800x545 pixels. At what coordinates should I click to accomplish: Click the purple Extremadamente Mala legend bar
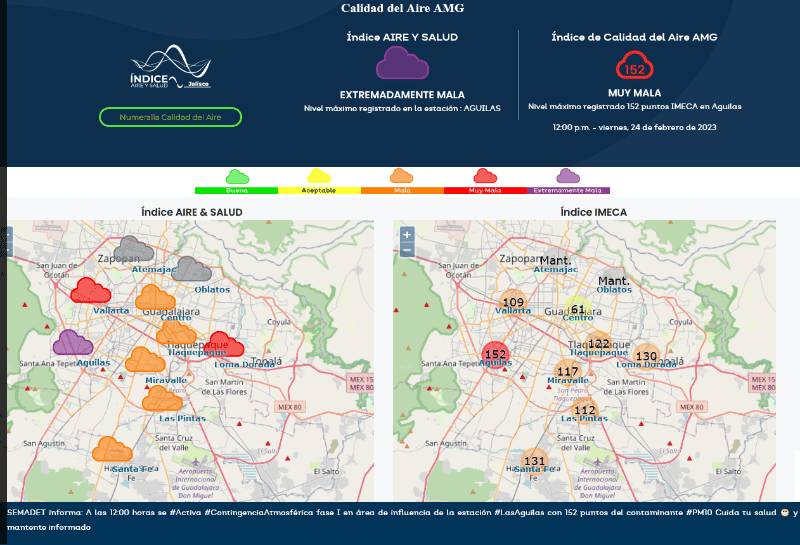(x=568, y=189)
